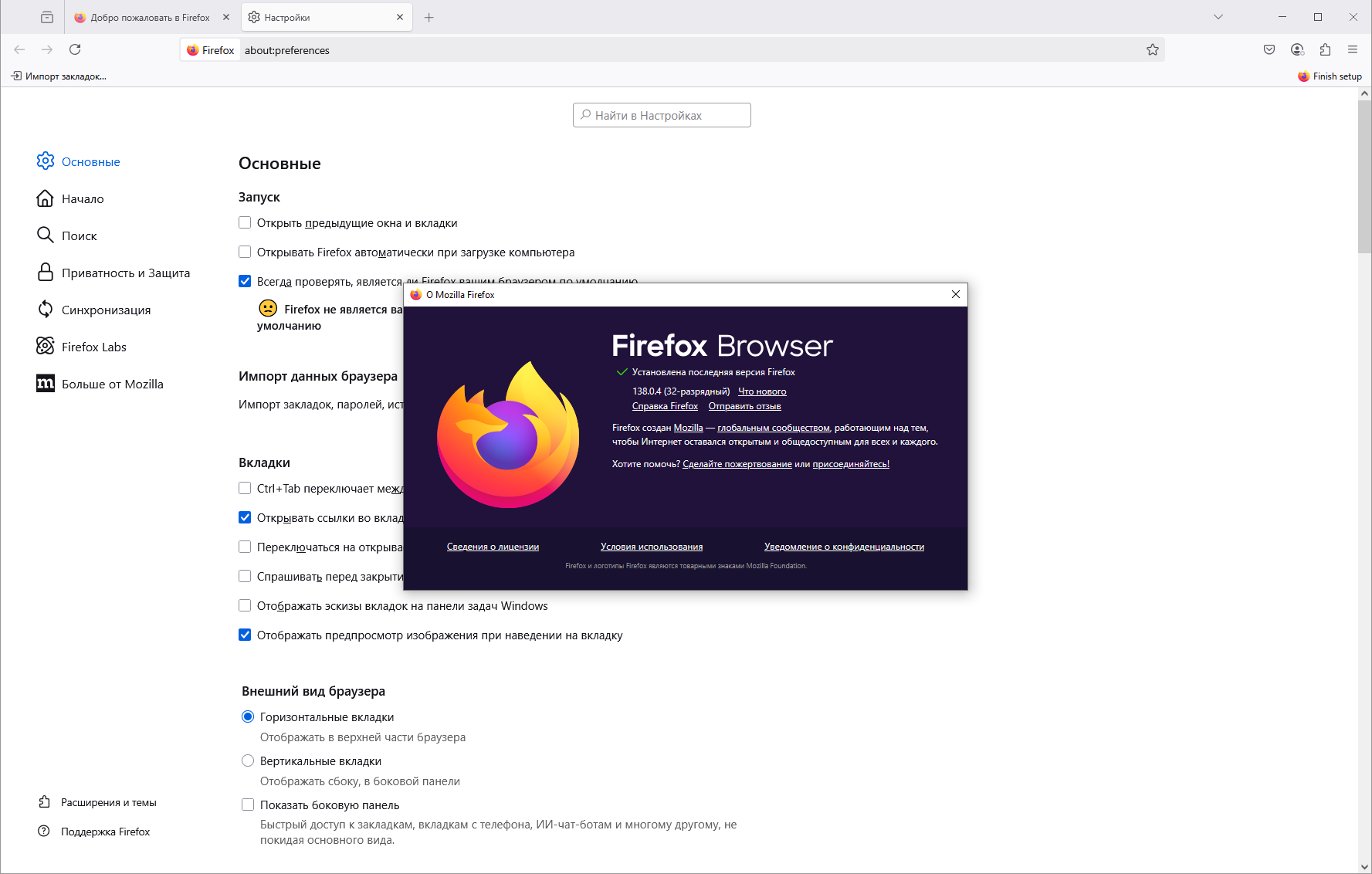Click the scrollbar up arrow
Image resolution: width=1372 pixels, height=874 pixels.
pyautogui.click(x=1364, y=93)
